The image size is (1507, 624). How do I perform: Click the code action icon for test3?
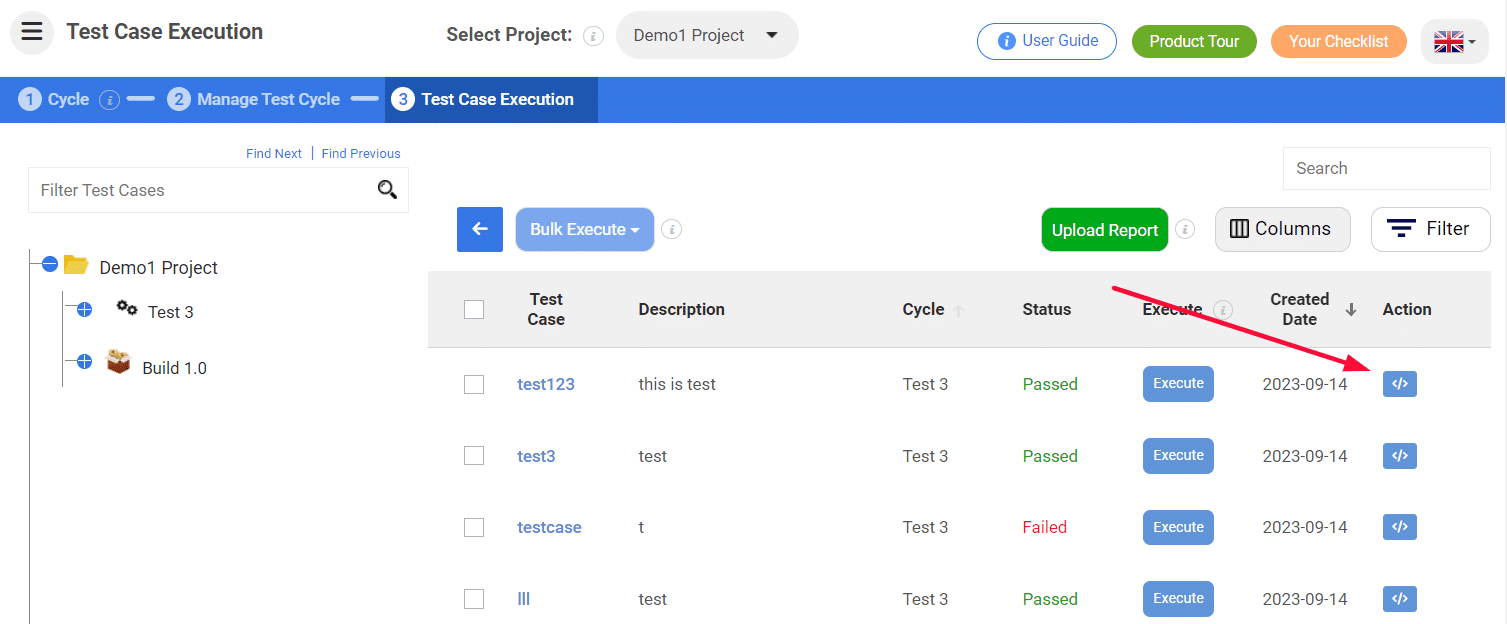(1400, 456)
